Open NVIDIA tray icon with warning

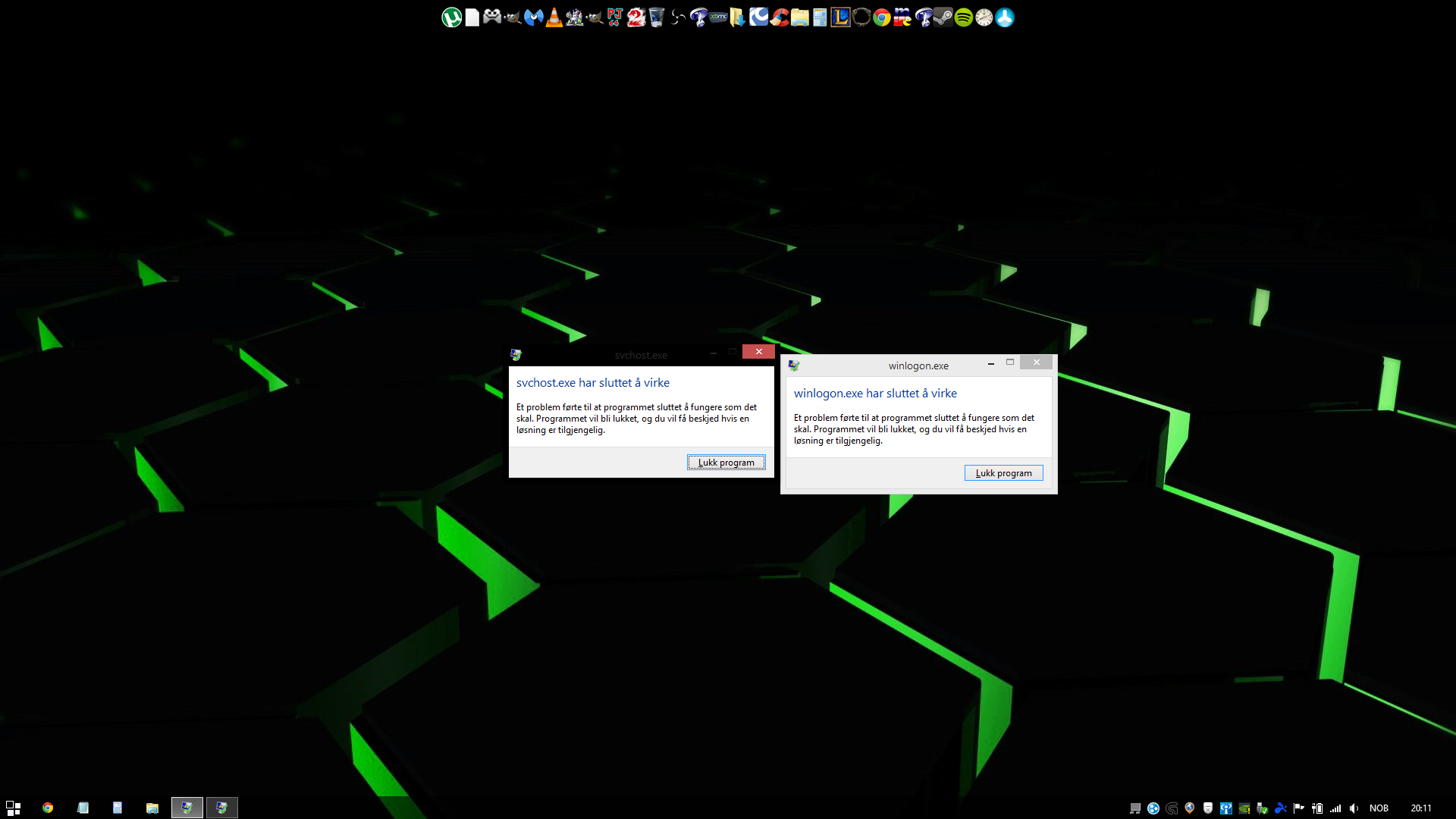(x=1244, y=808)
